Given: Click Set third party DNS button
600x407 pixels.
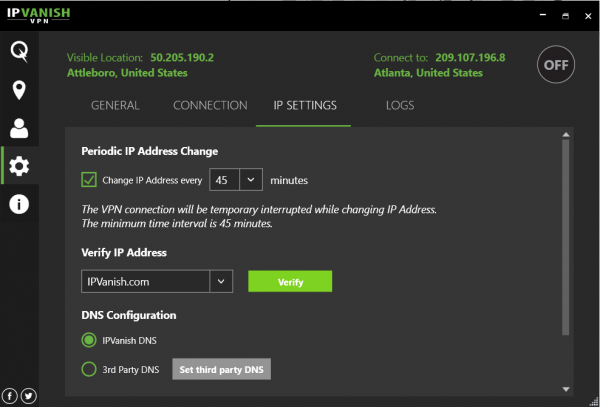Looking at the screenshot, I should [222, 369].
